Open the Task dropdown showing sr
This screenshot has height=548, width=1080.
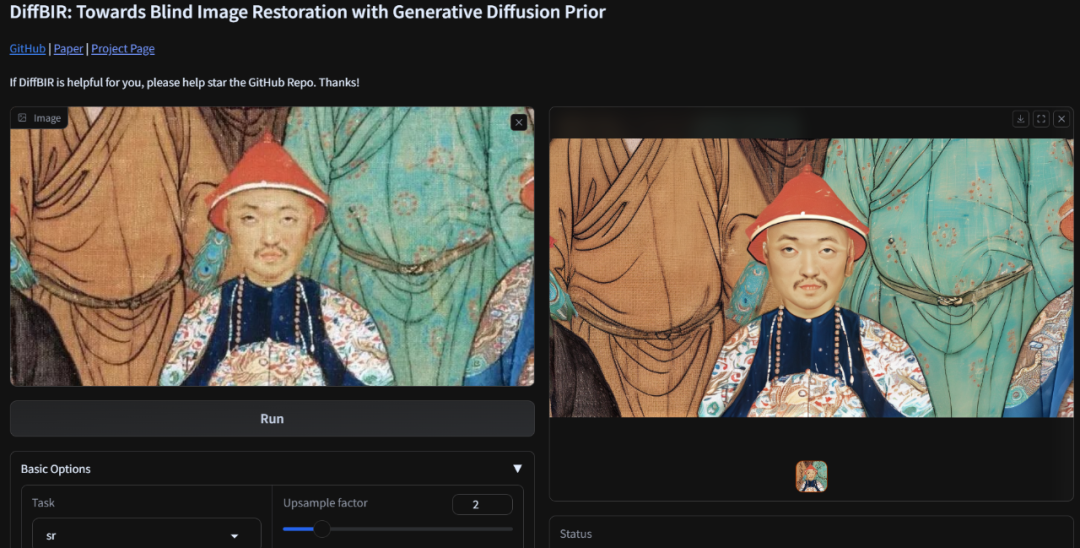147,535
